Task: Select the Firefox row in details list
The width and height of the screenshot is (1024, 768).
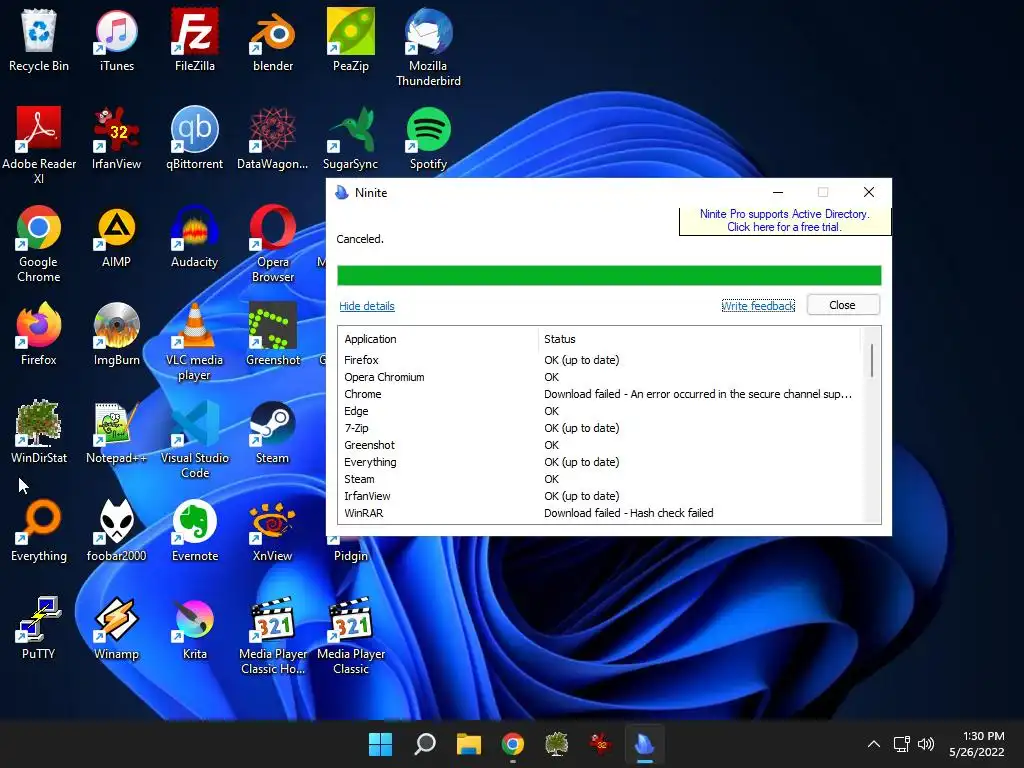Action: pos(601,360)
